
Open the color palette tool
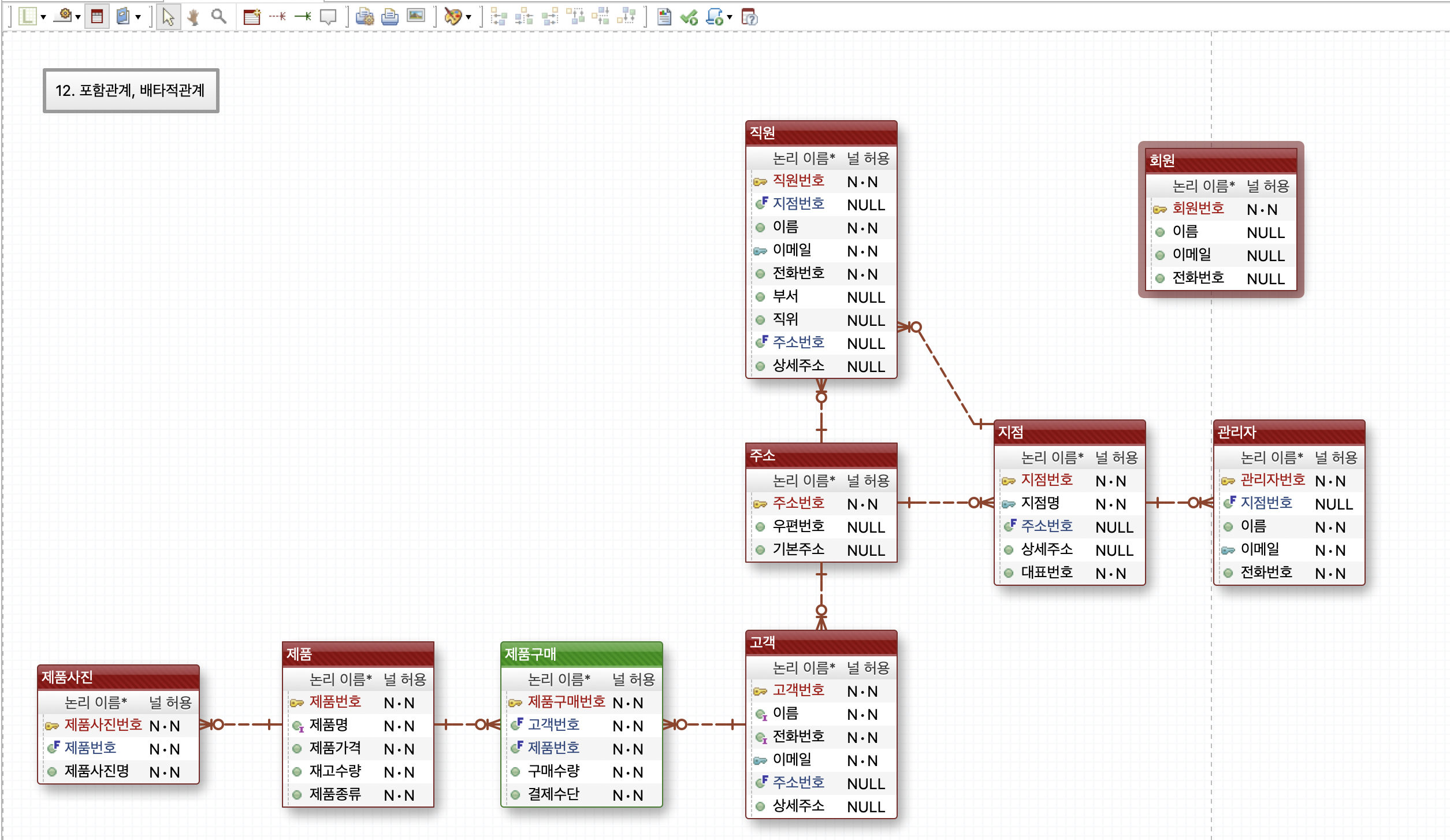(453, 17)
